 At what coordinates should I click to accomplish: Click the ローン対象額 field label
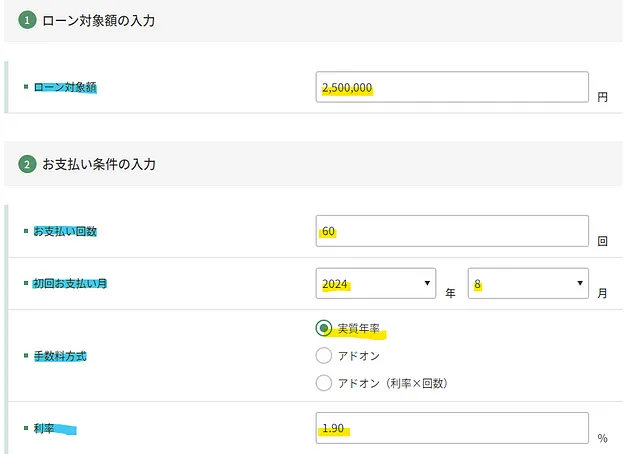65,87
